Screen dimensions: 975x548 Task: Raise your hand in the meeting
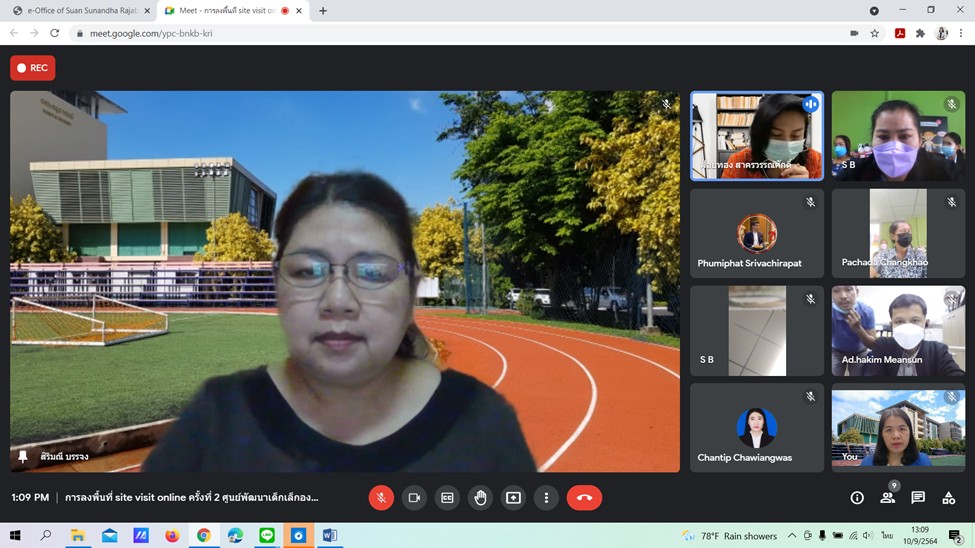pos(480,497)
